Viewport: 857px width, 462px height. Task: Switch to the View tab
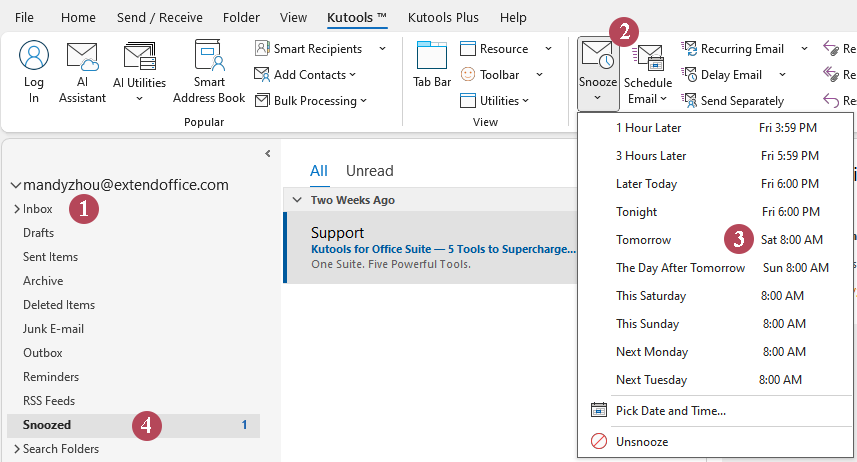pyautogui.click(x=294, y=17)
